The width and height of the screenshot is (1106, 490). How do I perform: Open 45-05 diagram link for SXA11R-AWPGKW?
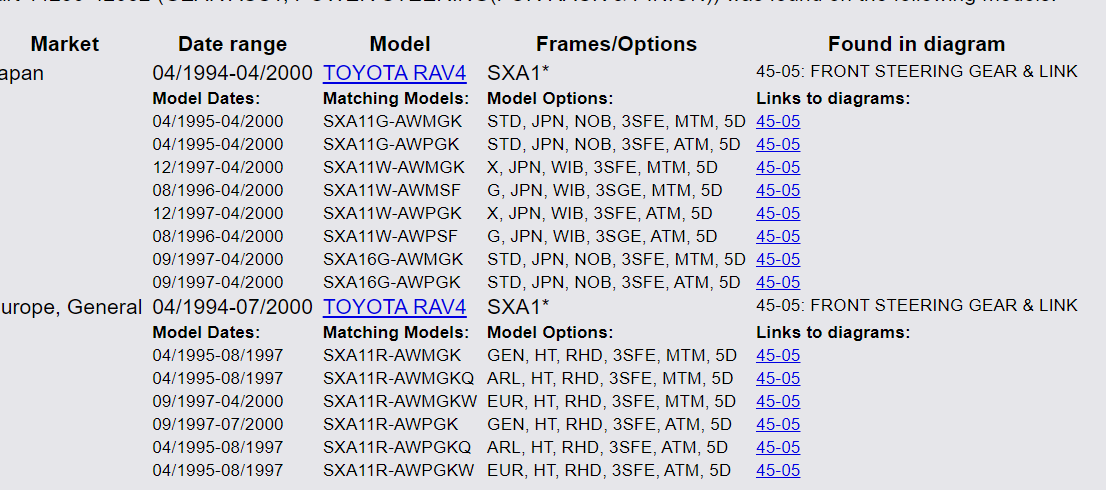click(x=778, y=470)
